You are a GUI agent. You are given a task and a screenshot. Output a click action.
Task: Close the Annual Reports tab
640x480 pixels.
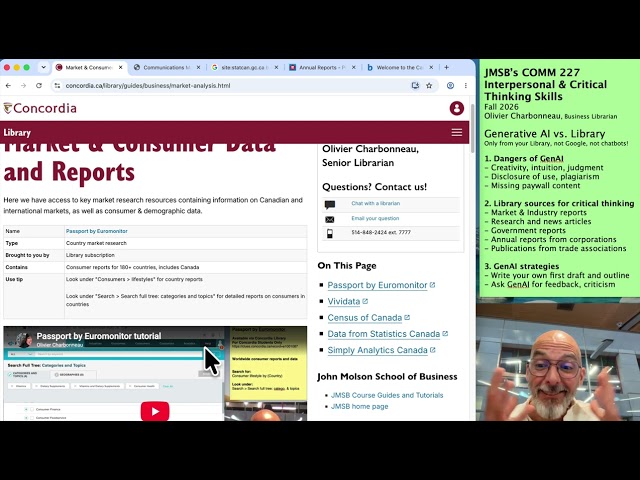point(354,67)
